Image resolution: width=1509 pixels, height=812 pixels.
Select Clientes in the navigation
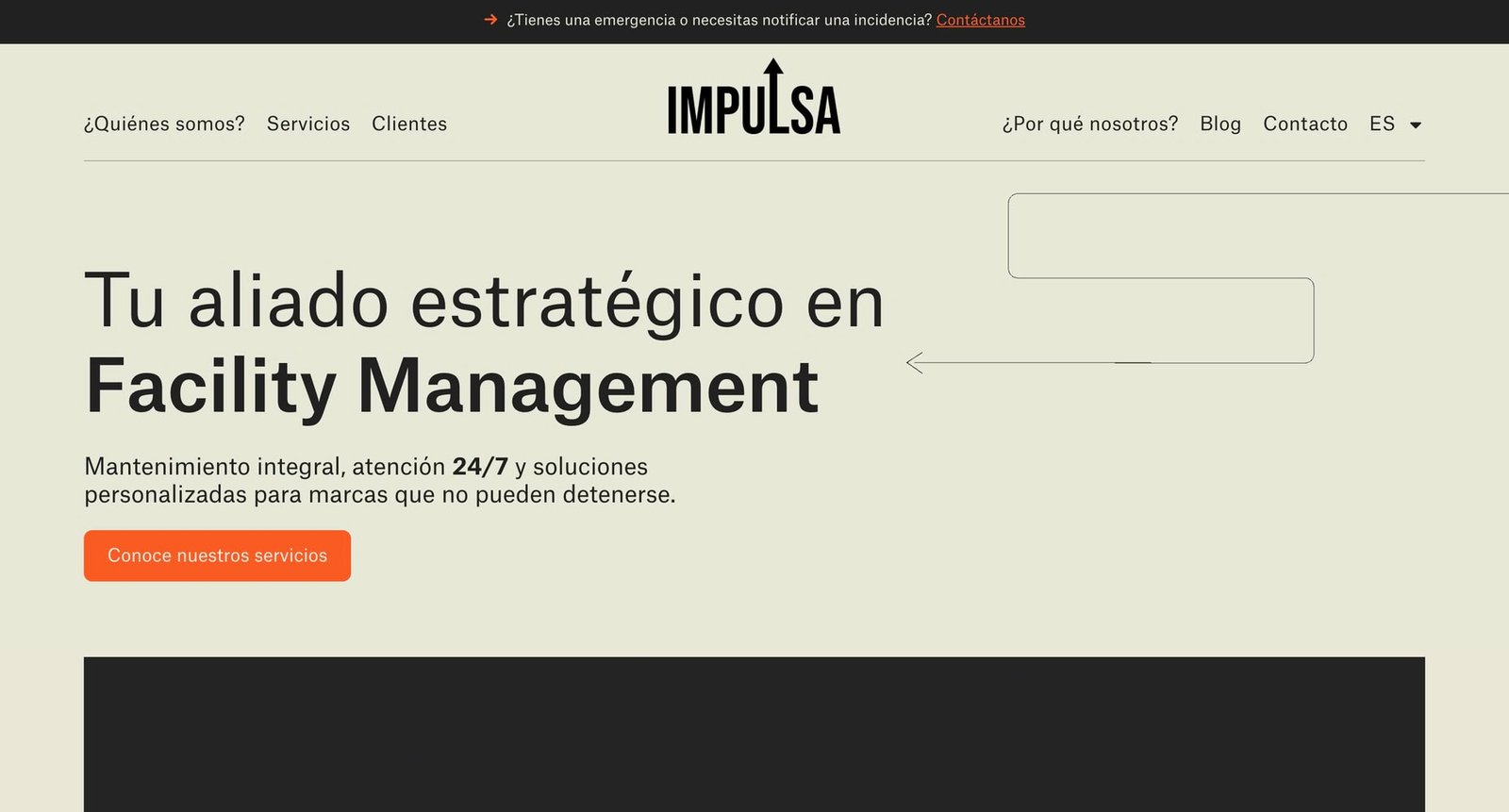(x=409, y=124)
